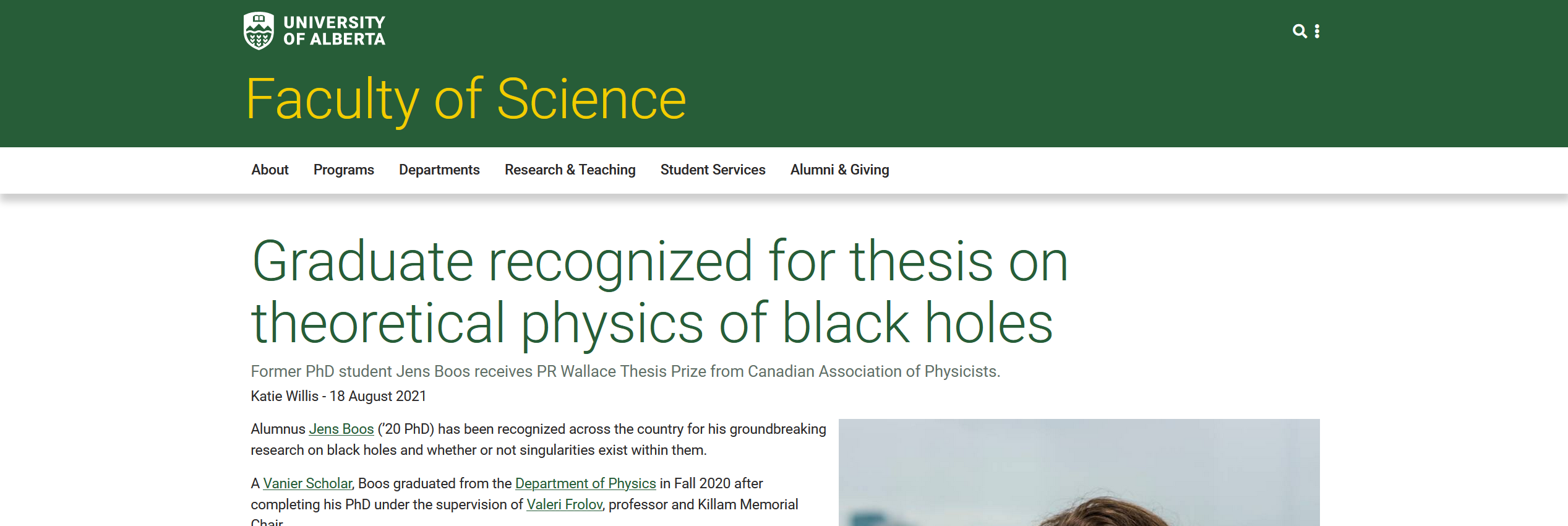Open the About menu
The image size is (1568, 526).
coord(270,170)
